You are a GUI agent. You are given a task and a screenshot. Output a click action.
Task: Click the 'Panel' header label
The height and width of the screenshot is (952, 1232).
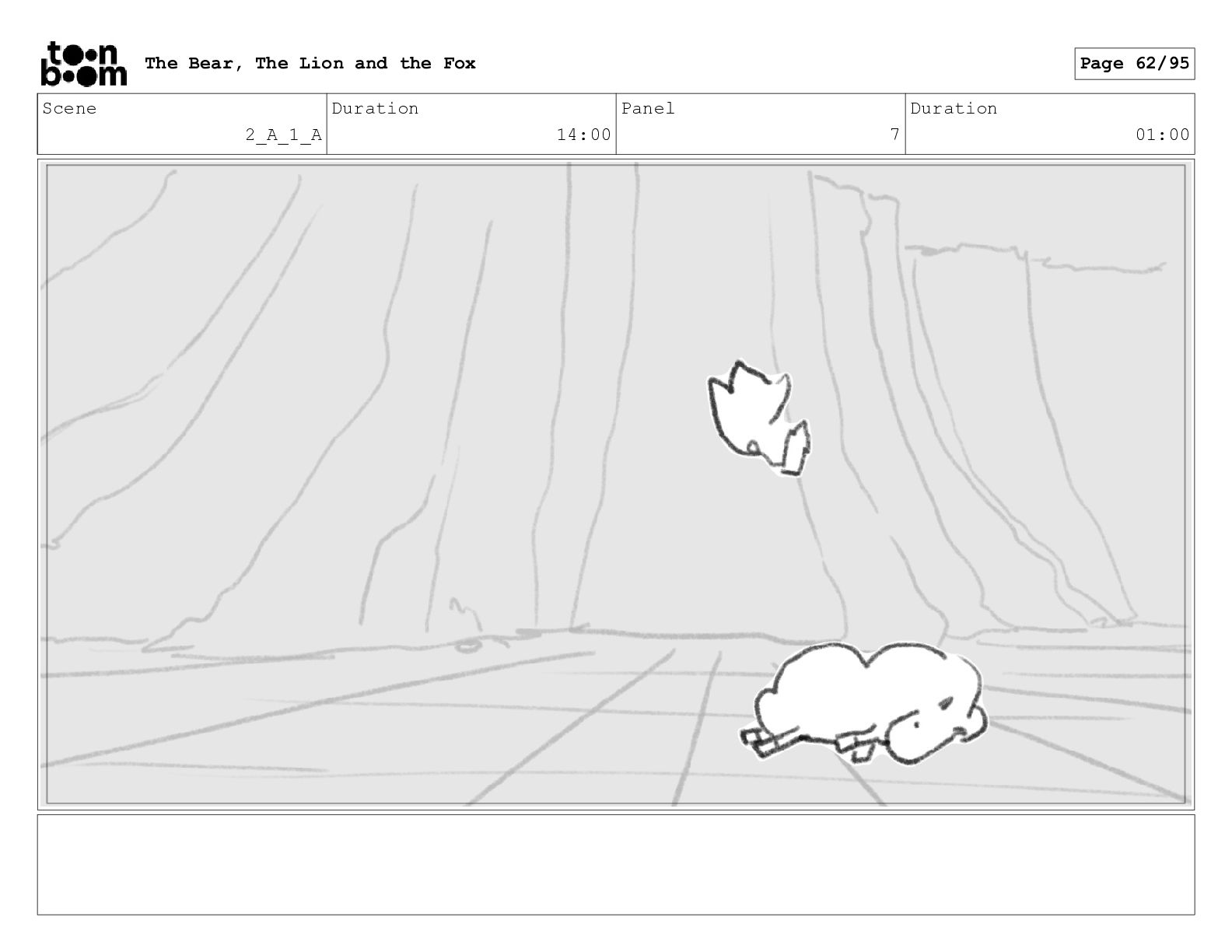tap(648, 108)
